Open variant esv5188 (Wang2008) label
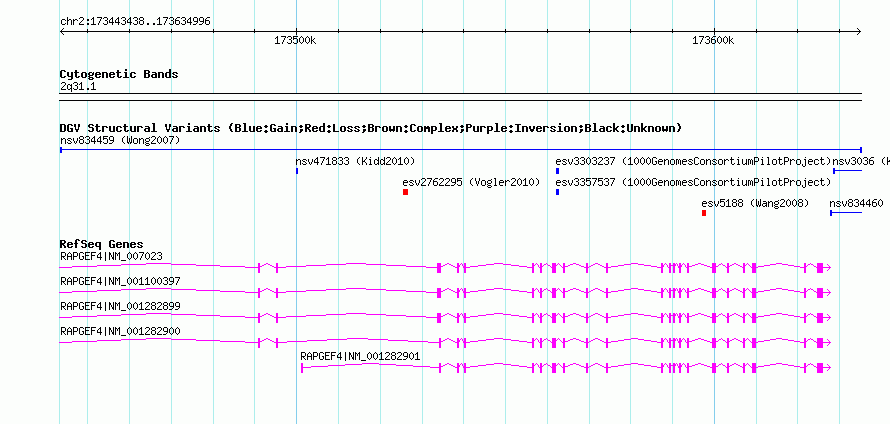This screenshot has width=890, height=424. (x=755, y=203)
